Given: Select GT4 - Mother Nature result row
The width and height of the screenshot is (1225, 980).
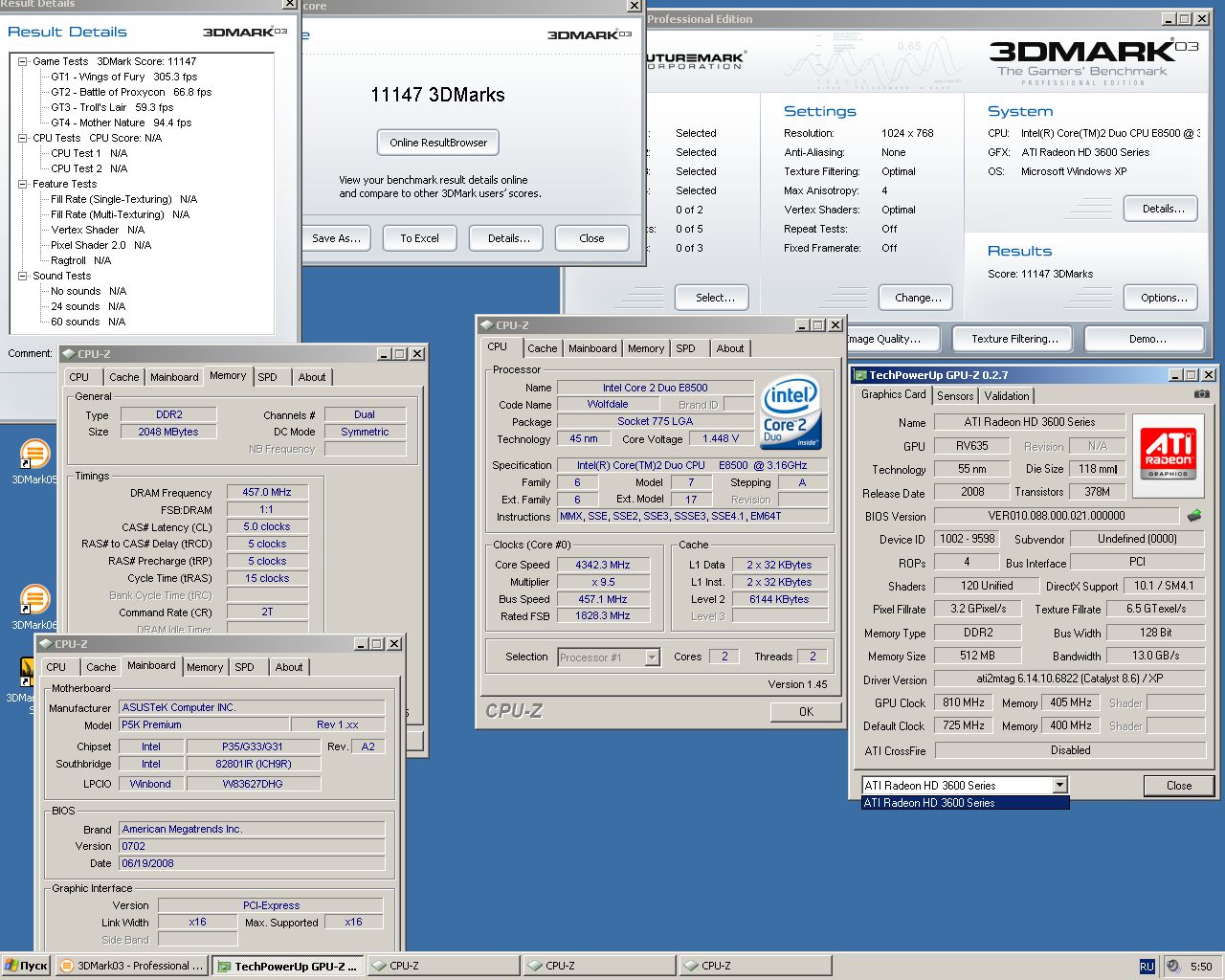Looking at the screenshot, I should point(121,122).
